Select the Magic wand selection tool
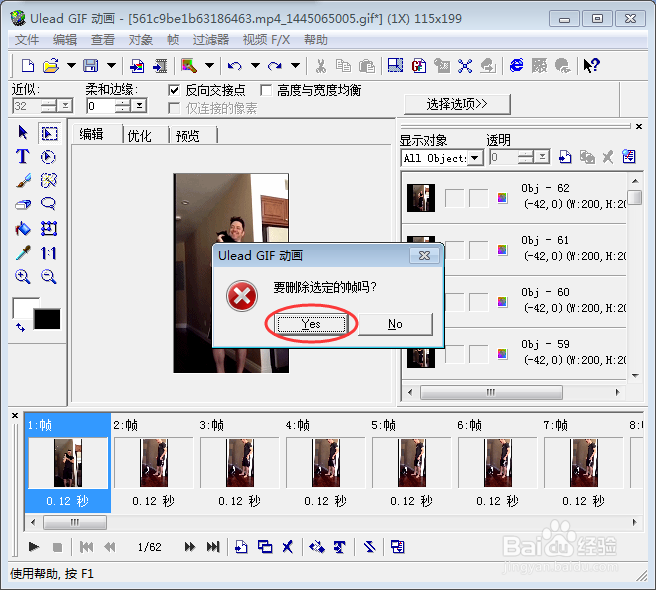 coord(49,181)
